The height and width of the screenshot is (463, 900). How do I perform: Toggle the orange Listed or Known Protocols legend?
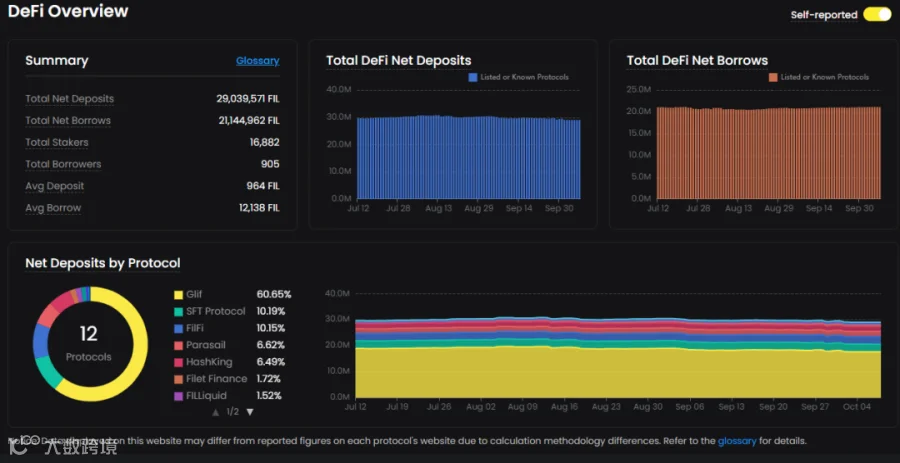click(x=819, y=77)
